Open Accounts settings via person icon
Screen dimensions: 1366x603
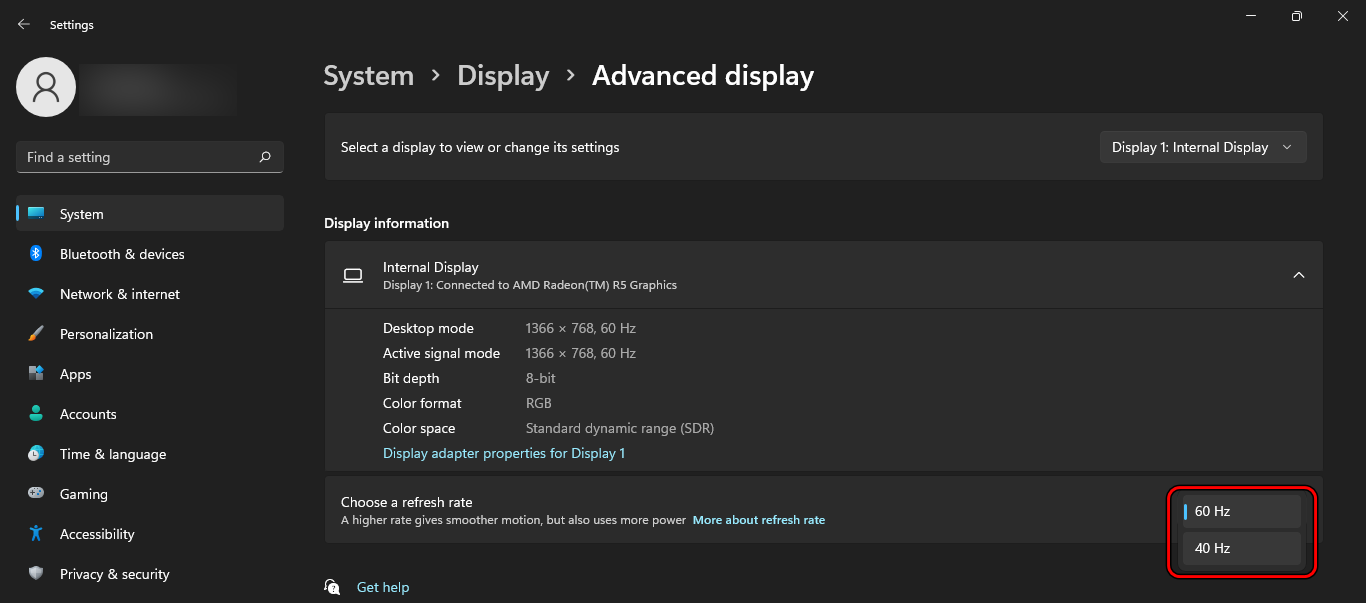(x=37, y=414)
